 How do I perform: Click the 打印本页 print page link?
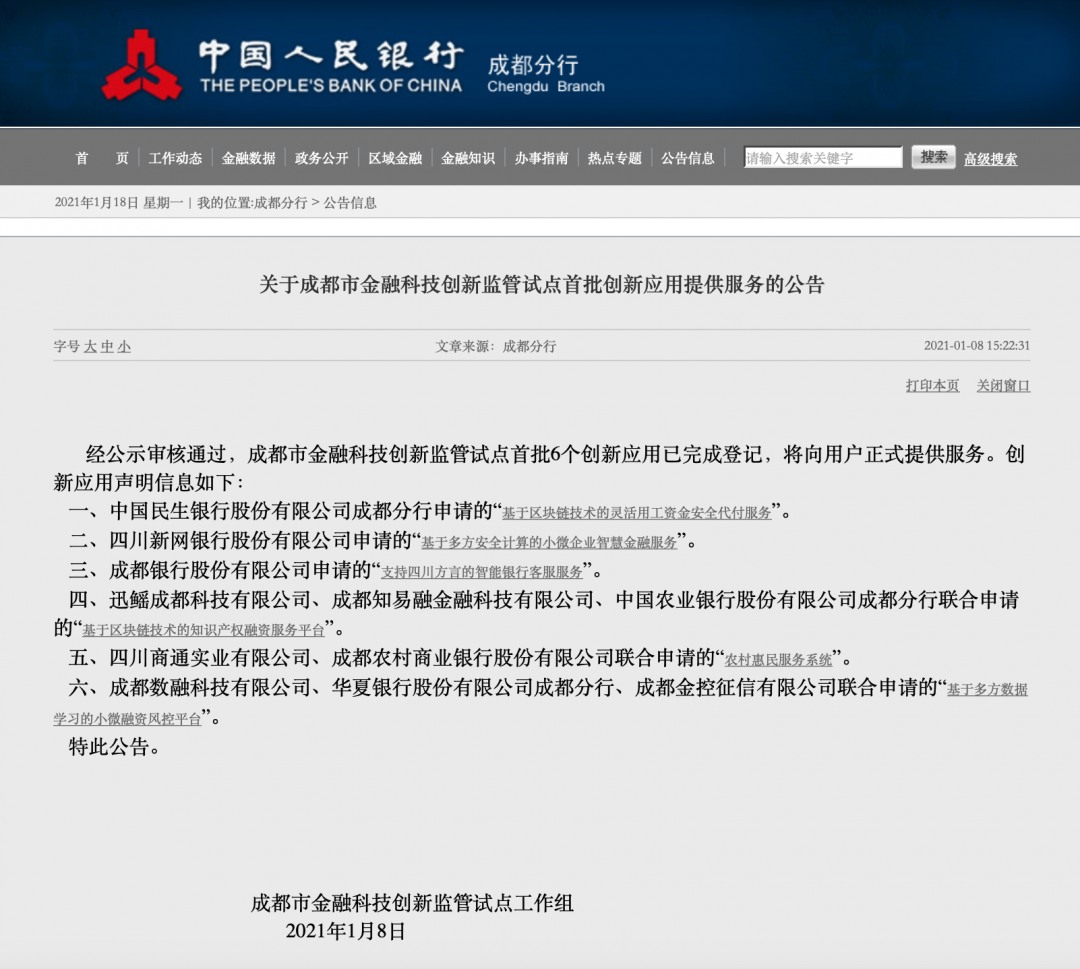(x=932, y=386)
